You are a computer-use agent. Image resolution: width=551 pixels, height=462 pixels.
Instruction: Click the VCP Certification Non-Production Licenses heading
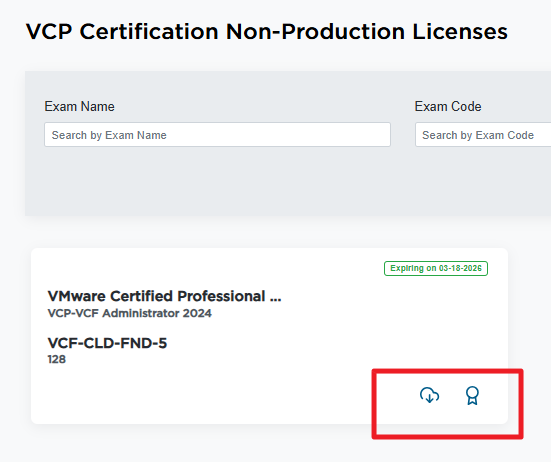coord(267,32)
